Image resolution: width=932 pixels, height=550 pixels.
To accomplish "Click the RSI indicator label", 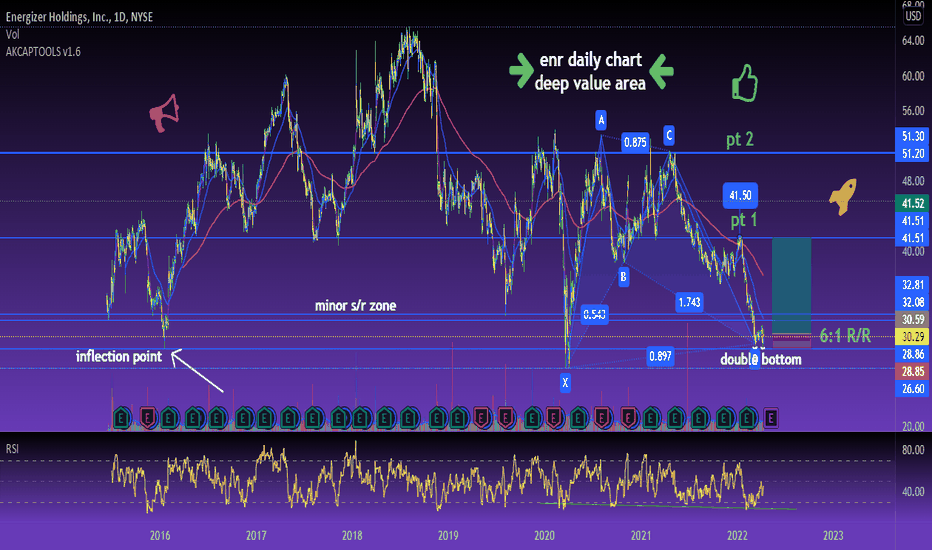I will pos(12,449).
